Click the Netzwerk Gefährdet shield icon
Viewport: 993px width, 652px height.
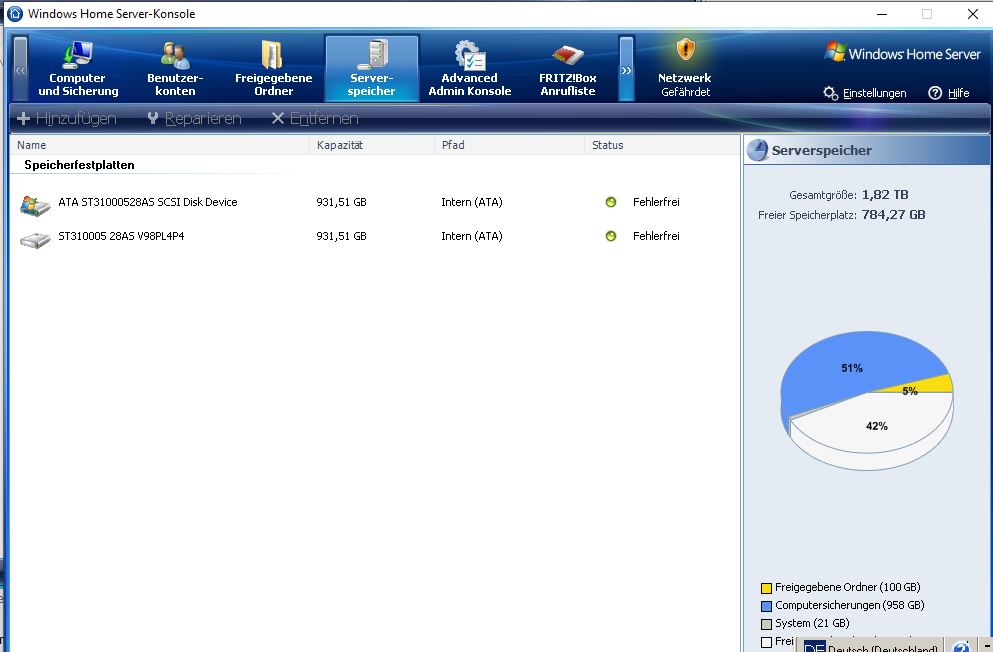click(x=685, y=50)
